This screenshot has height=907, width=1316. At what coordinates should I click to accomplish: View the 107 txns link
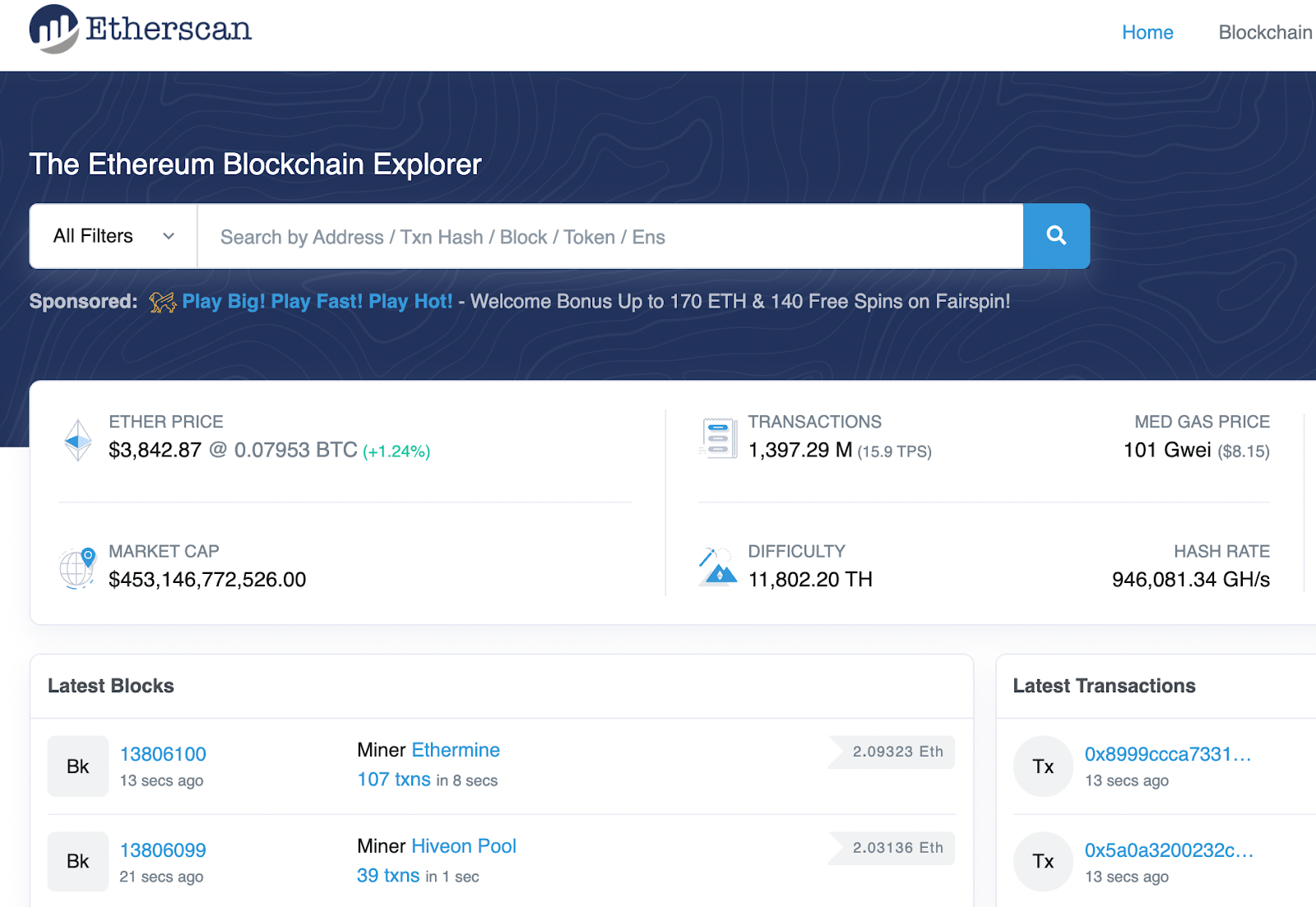coord(394,779)
